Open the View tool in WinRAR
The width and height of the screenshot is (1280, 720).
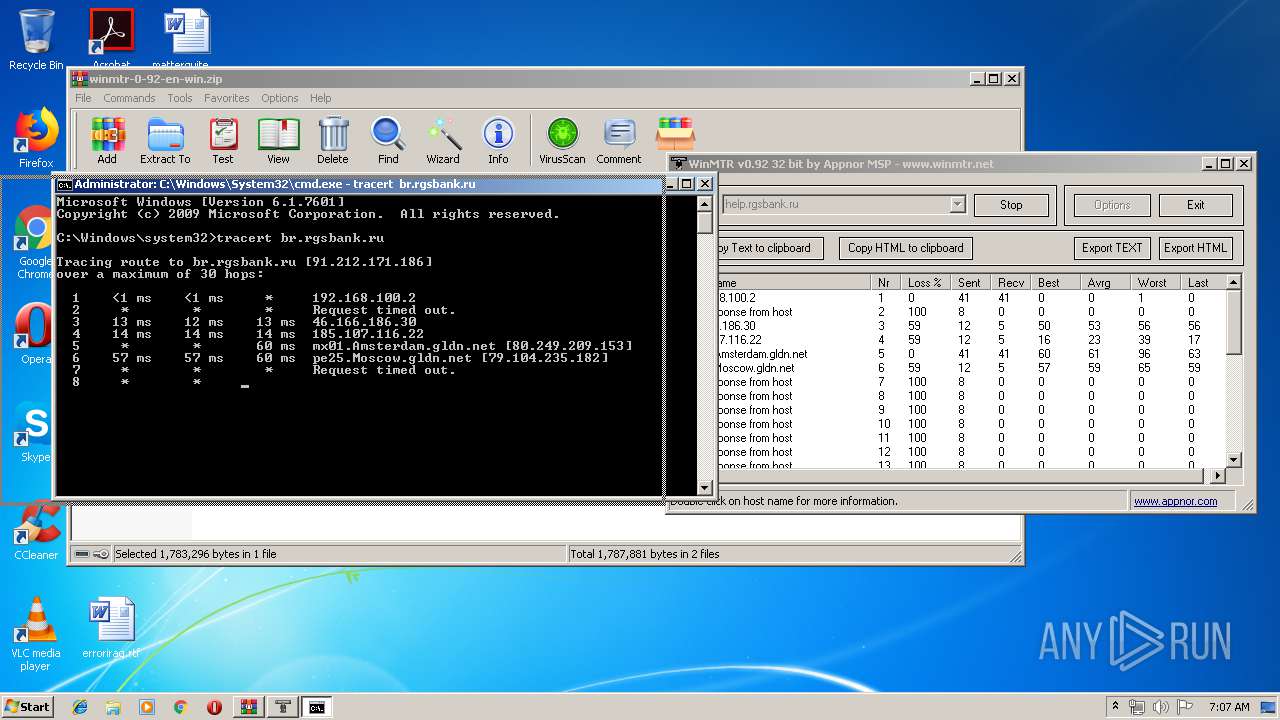[x=278, y=141]
